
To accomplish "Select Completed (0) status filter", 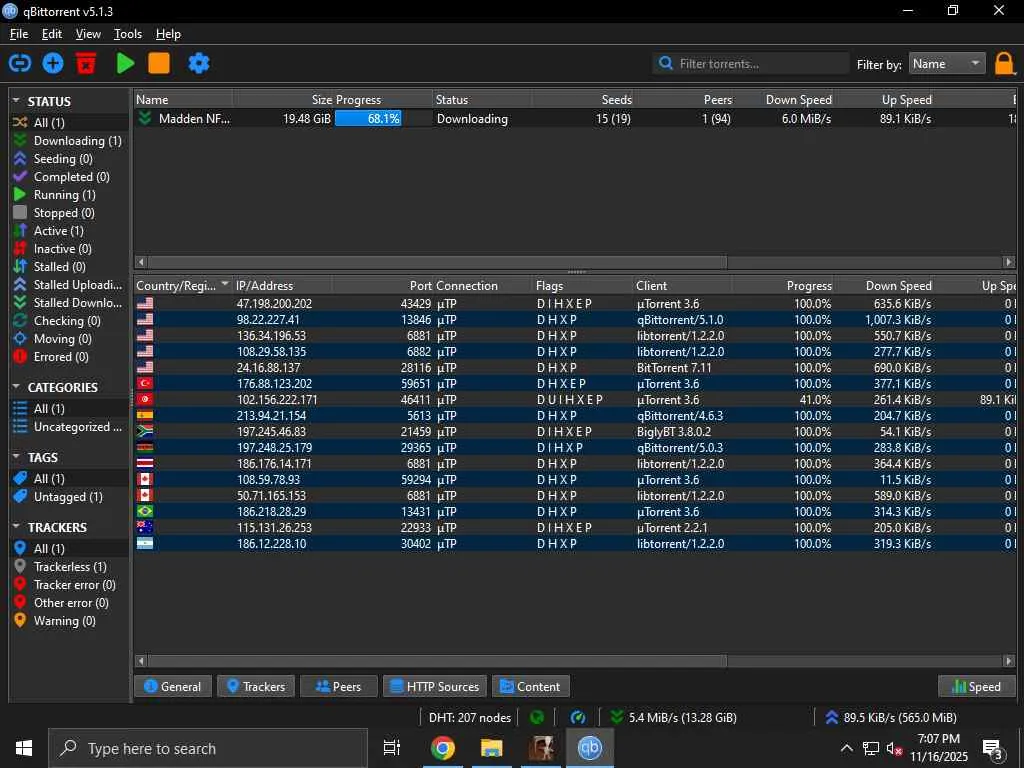I will [x=69, y=176].
